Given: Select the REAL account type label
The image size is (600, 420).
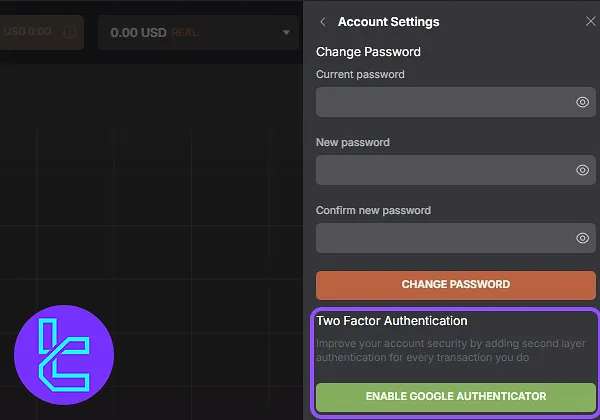Looking at the screenshot, I should 184,33.
